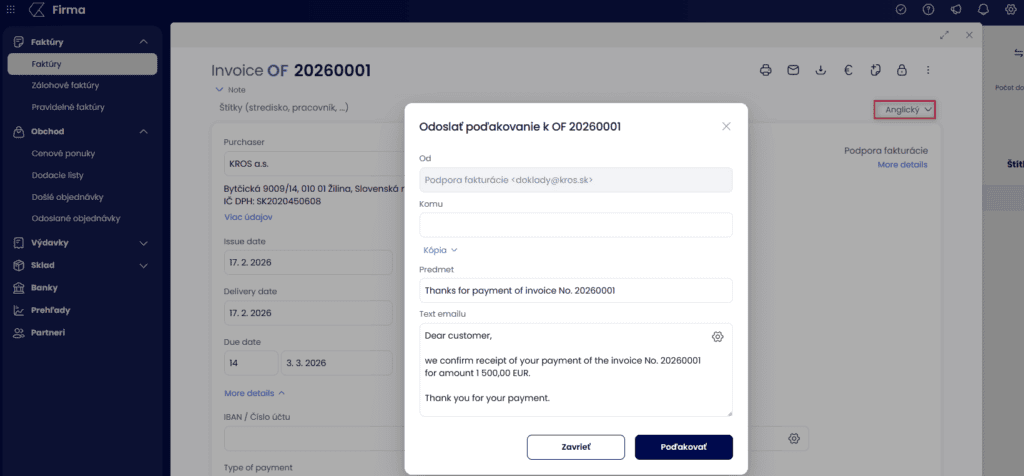Screen dimensions: 1024x476
Task: Click the lock invoice icon
Action: pos(901,70)
